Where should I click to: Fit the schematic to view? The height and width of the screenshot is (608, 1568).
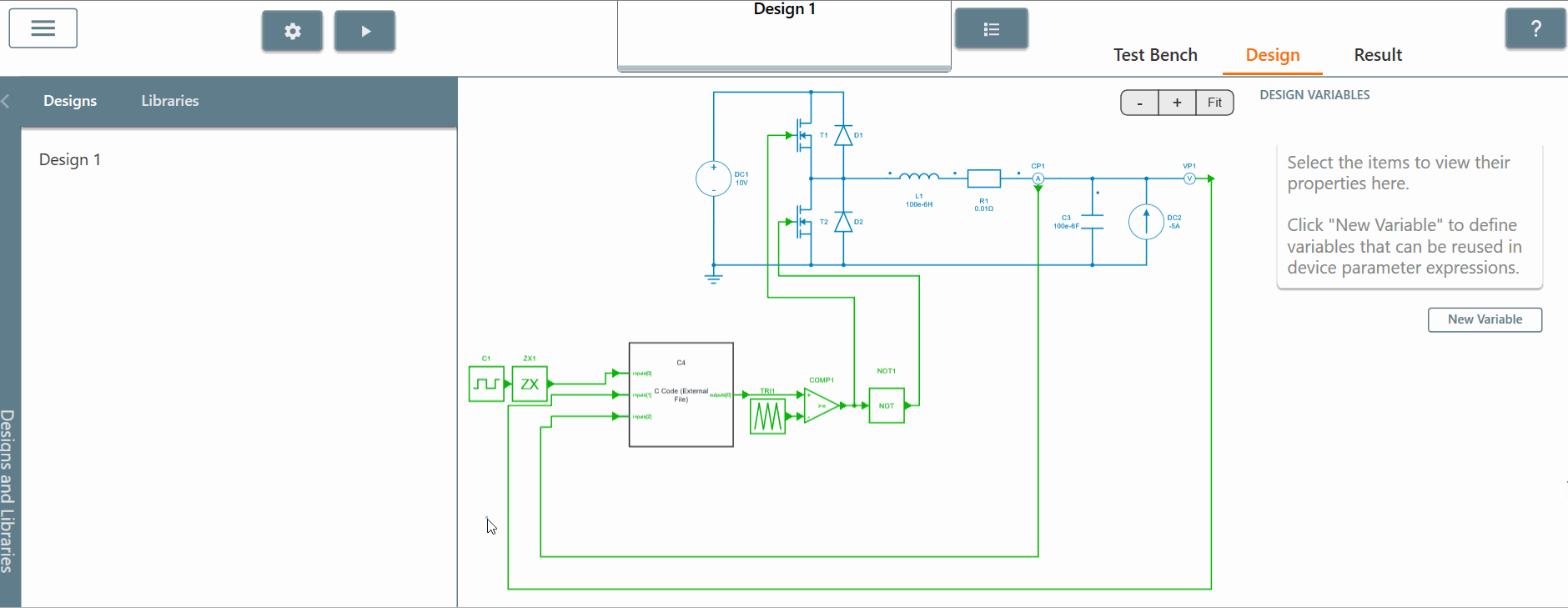pos(1214,103)
